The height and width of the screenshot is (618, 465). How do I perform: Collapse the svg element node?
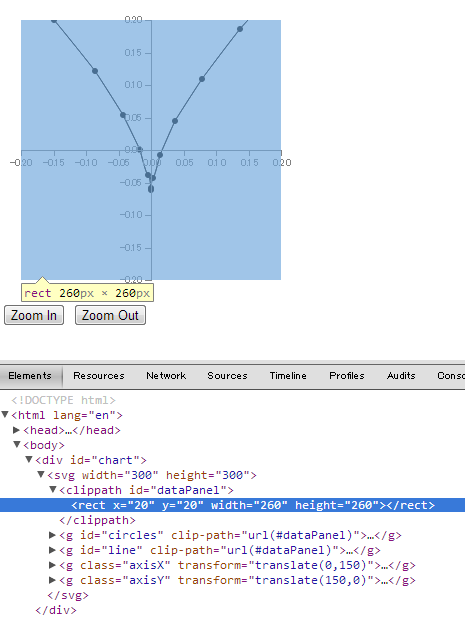click(41, 475)
